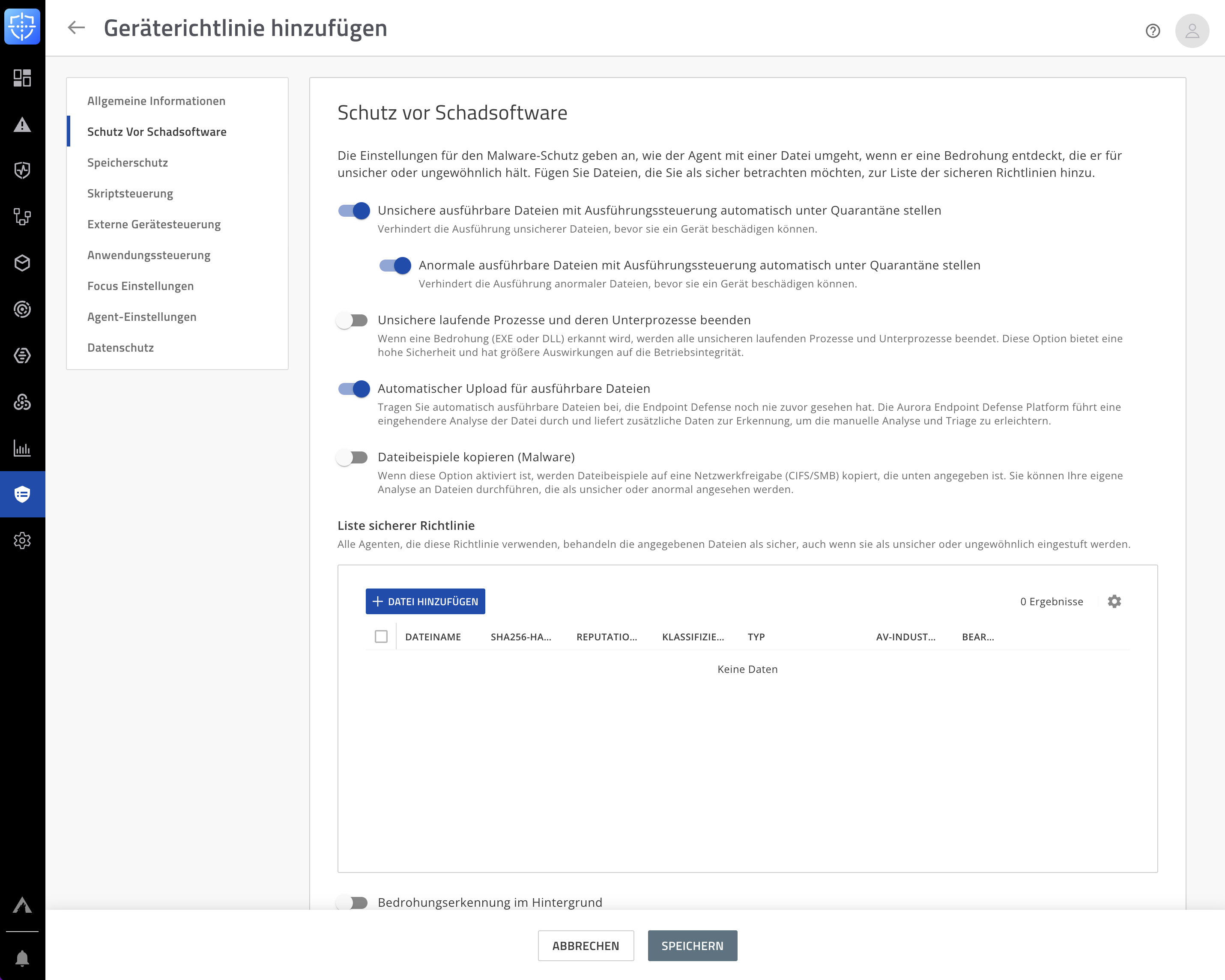Go to Agent-Einstellungen section
This screenshot has height=980, width=1225.
coord(141,317)
